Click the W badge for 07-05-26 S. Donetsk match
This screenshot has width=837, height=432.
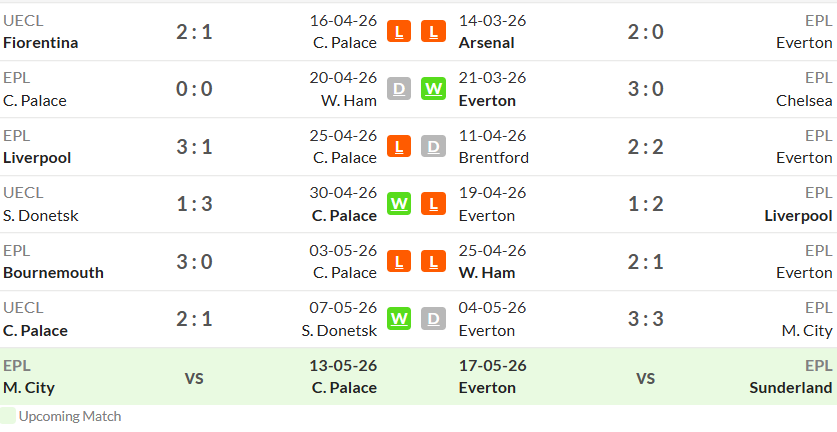[x=399, y=319]
